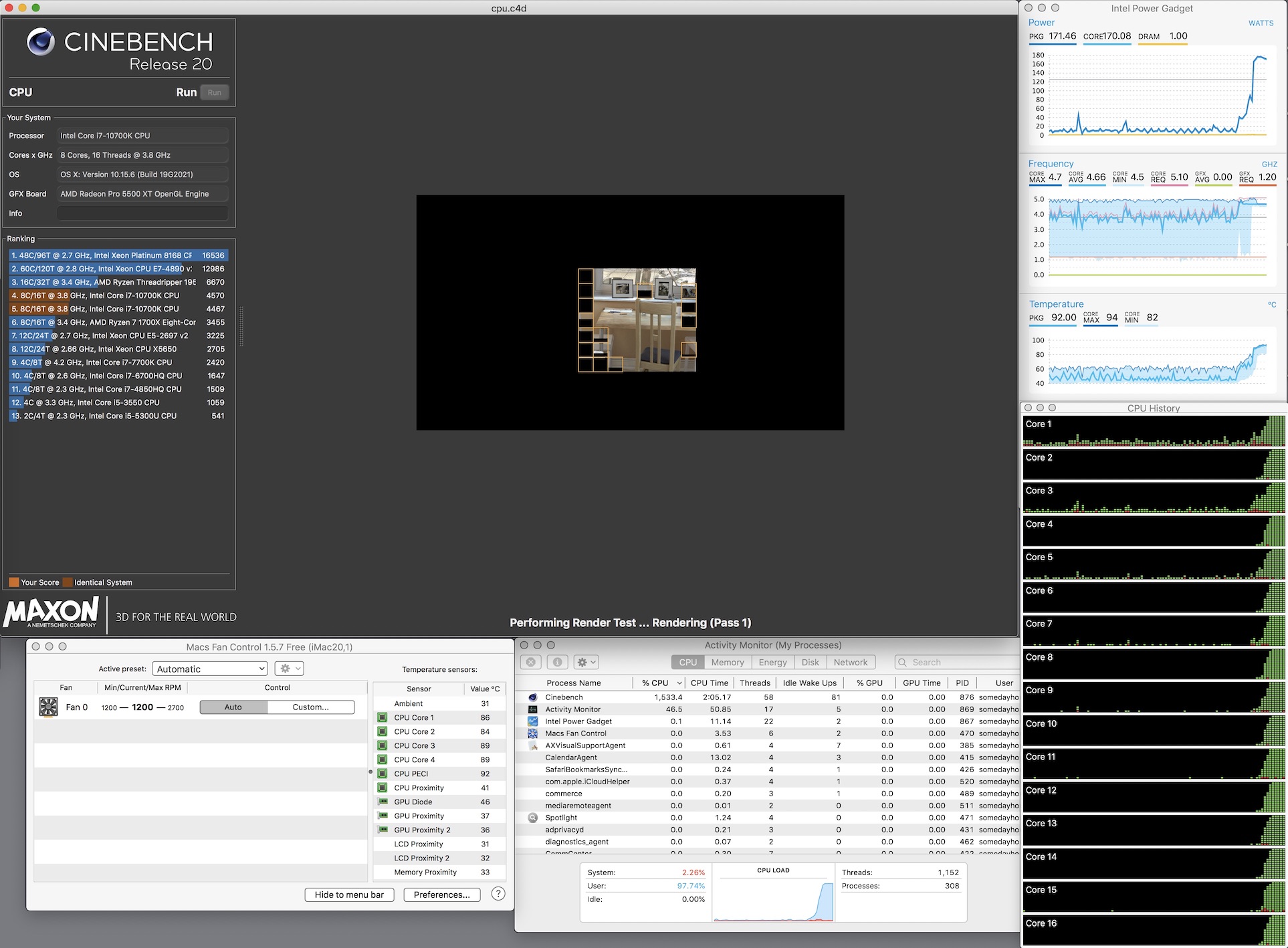Click Hide to menu bar button
Viewport: 1288px width, 948px height.
(x=349, y=895)
